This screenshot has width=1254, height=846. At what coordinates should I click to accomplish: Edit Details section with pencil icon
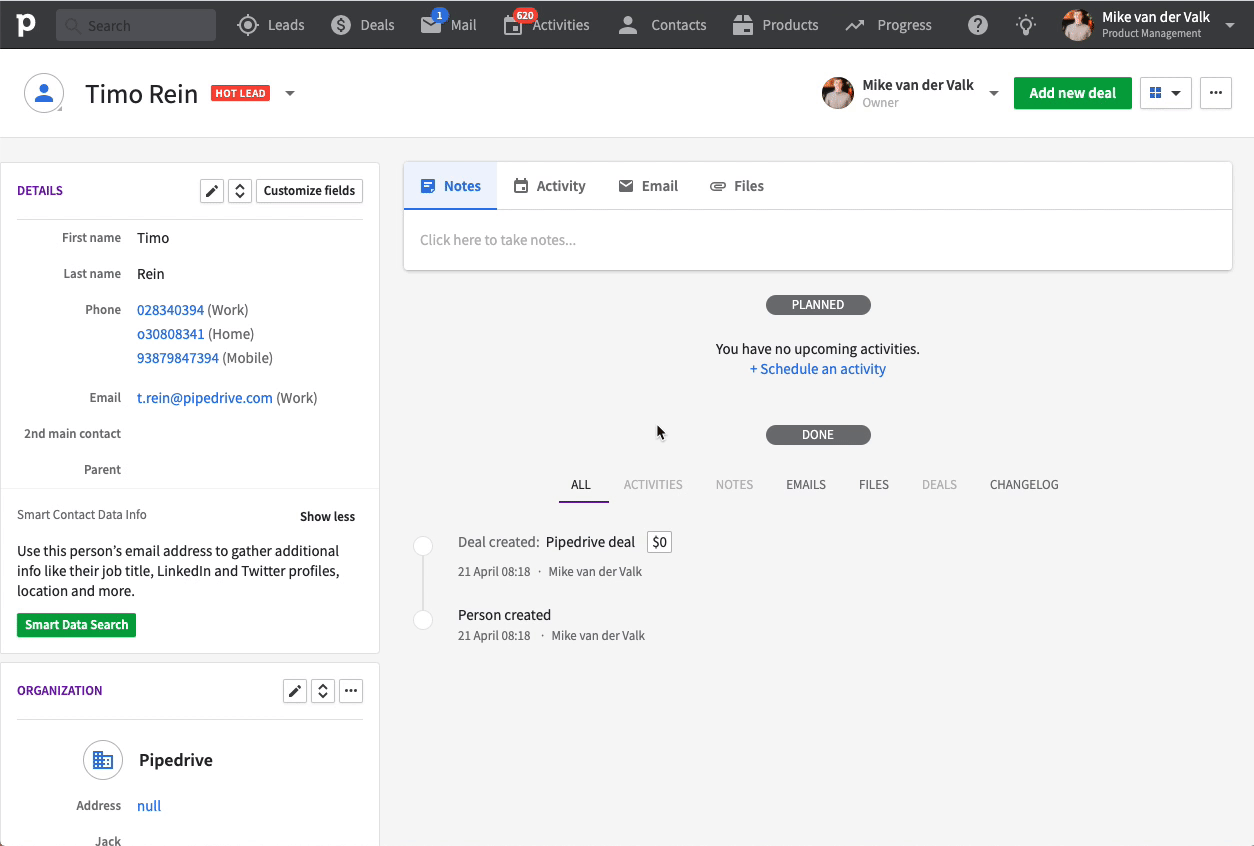212,191
